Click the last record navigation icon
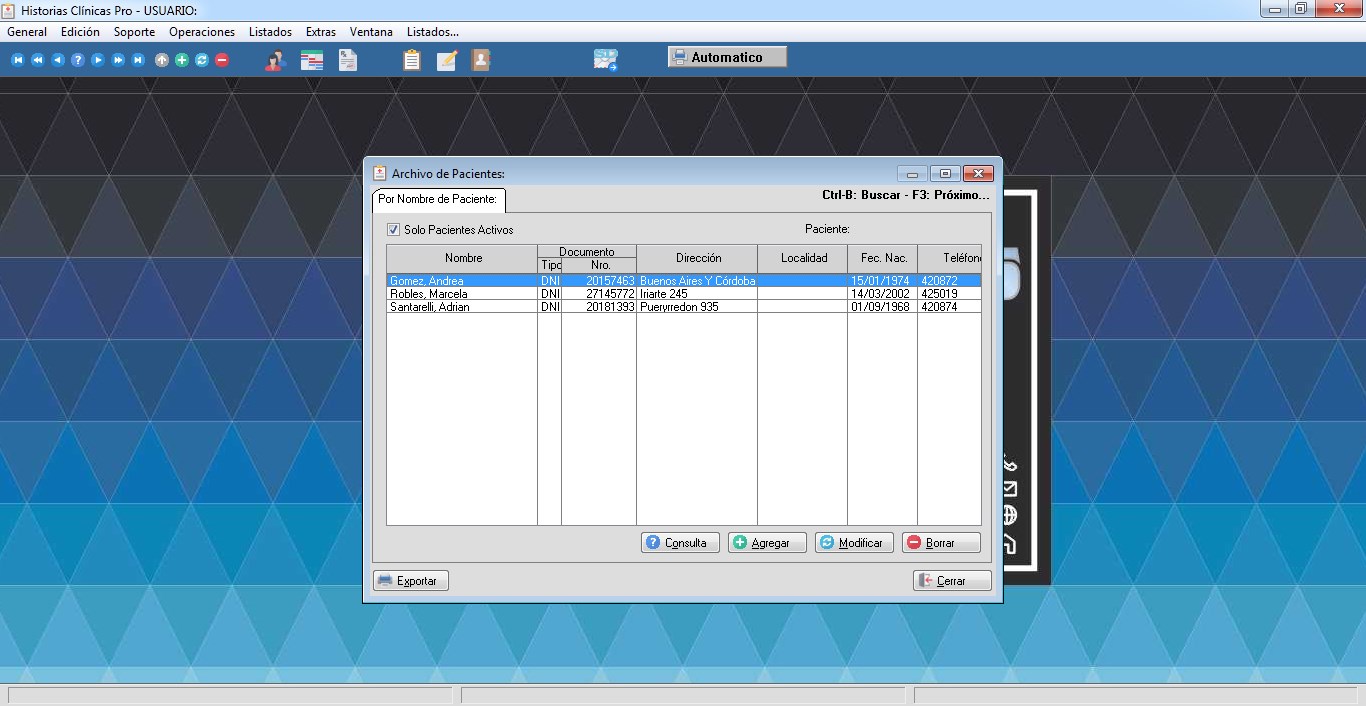1366x706 pixels. coord(138,60)
